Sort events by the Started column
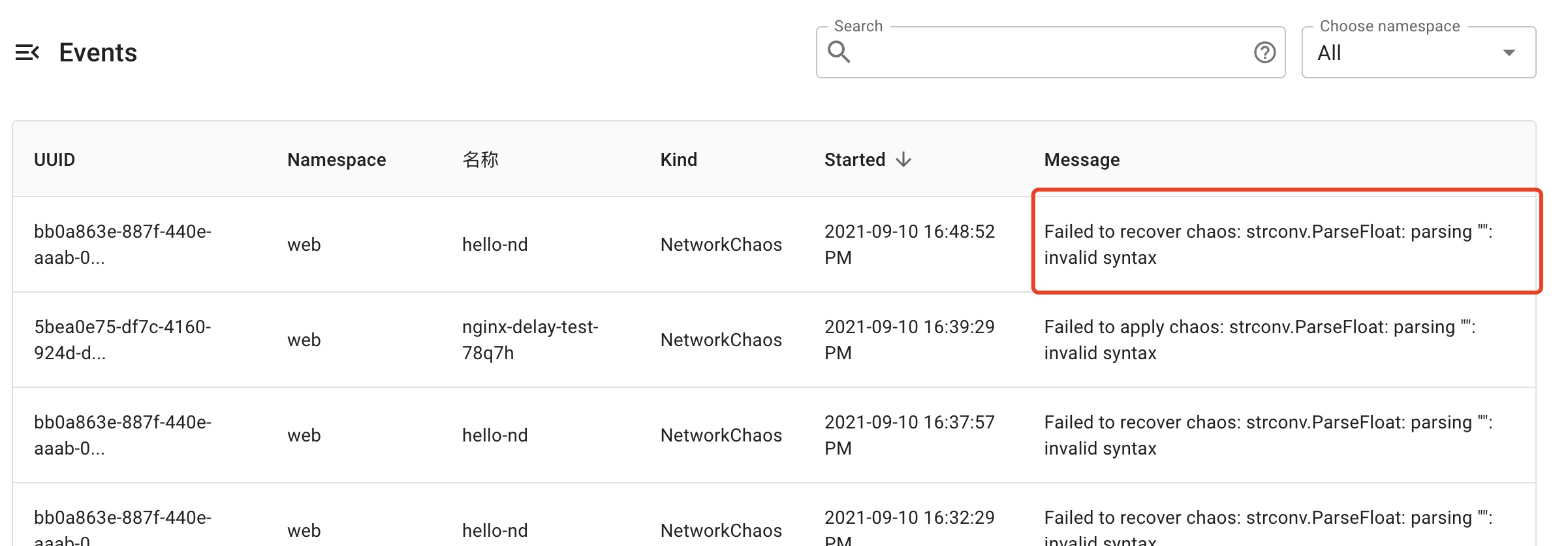The width and height of the screenshot is (1568, 546). (855, 159)
